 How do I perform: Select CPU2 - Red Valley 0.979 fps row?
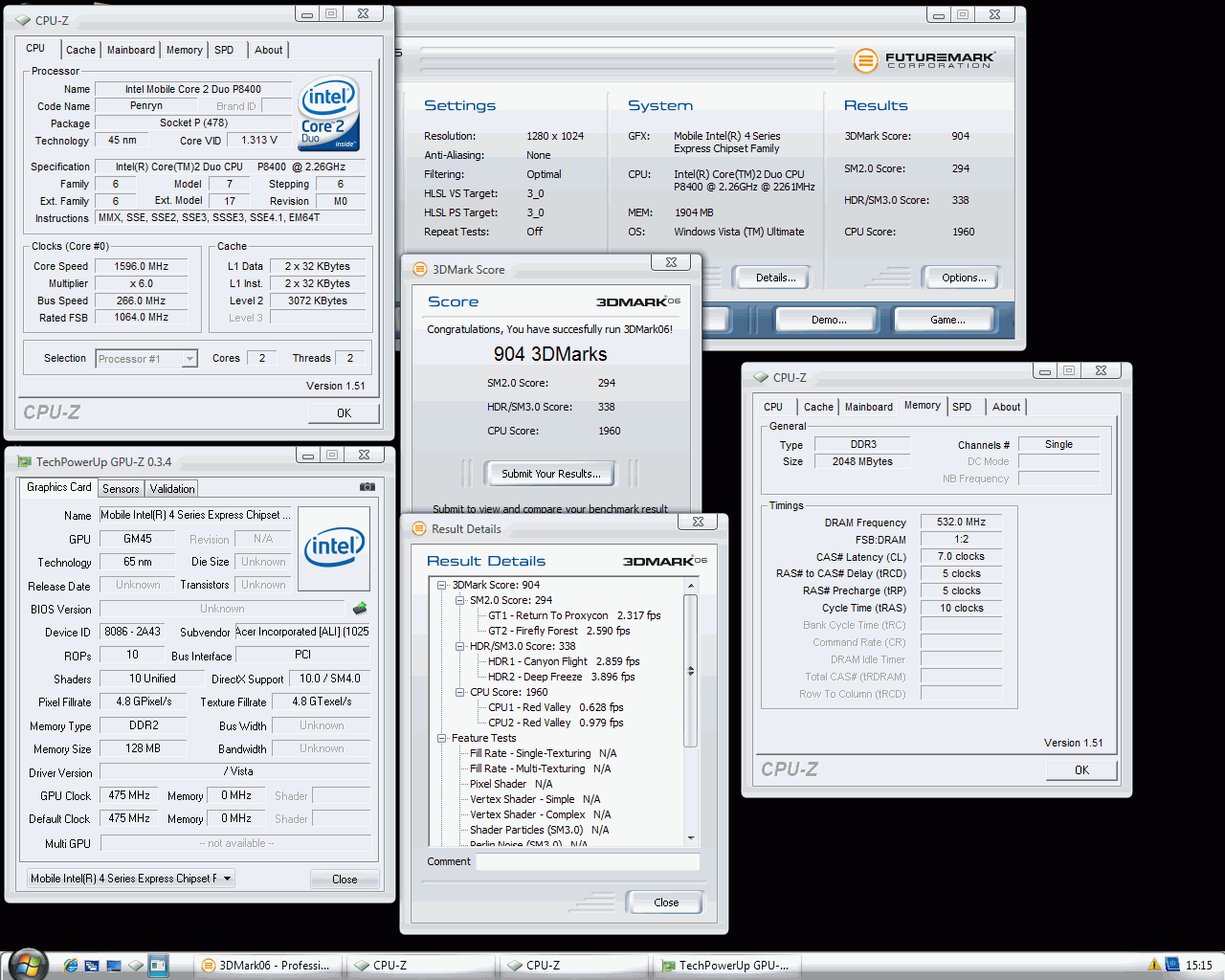coord(555,723)
